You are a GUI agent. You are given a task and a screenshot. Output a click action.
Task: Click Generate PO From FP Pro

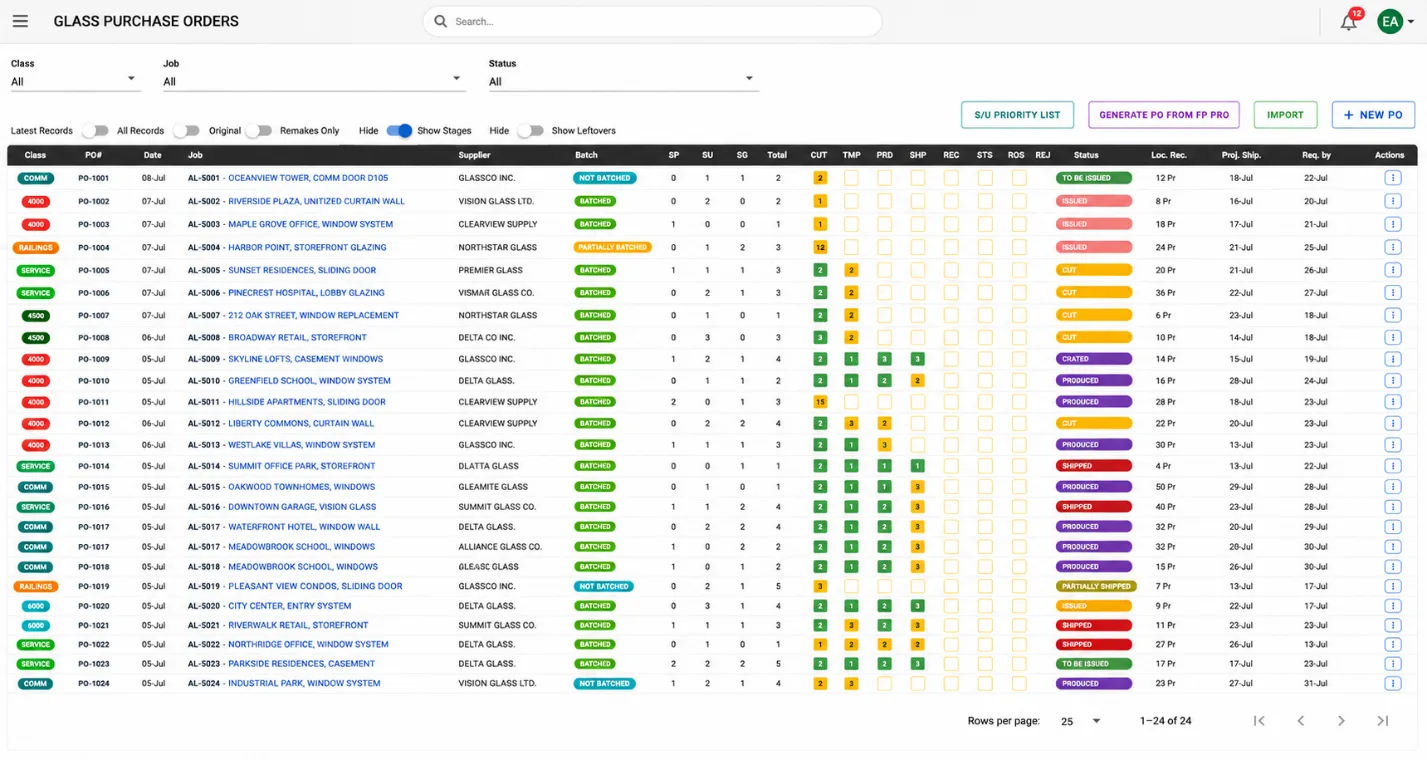pos(1164,115)
